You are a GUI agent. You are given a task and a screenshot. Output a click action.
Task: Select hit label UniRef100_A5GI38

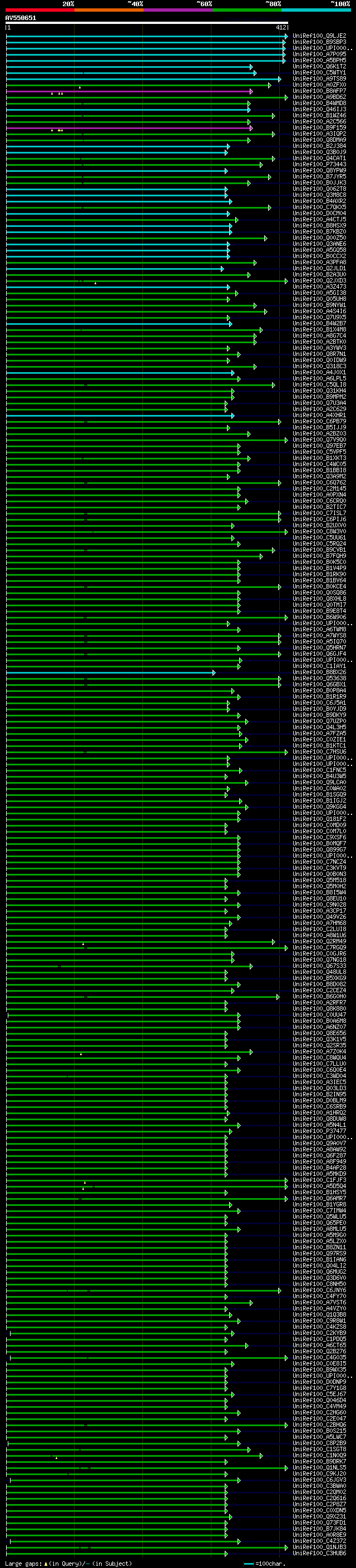click(319, 293)
